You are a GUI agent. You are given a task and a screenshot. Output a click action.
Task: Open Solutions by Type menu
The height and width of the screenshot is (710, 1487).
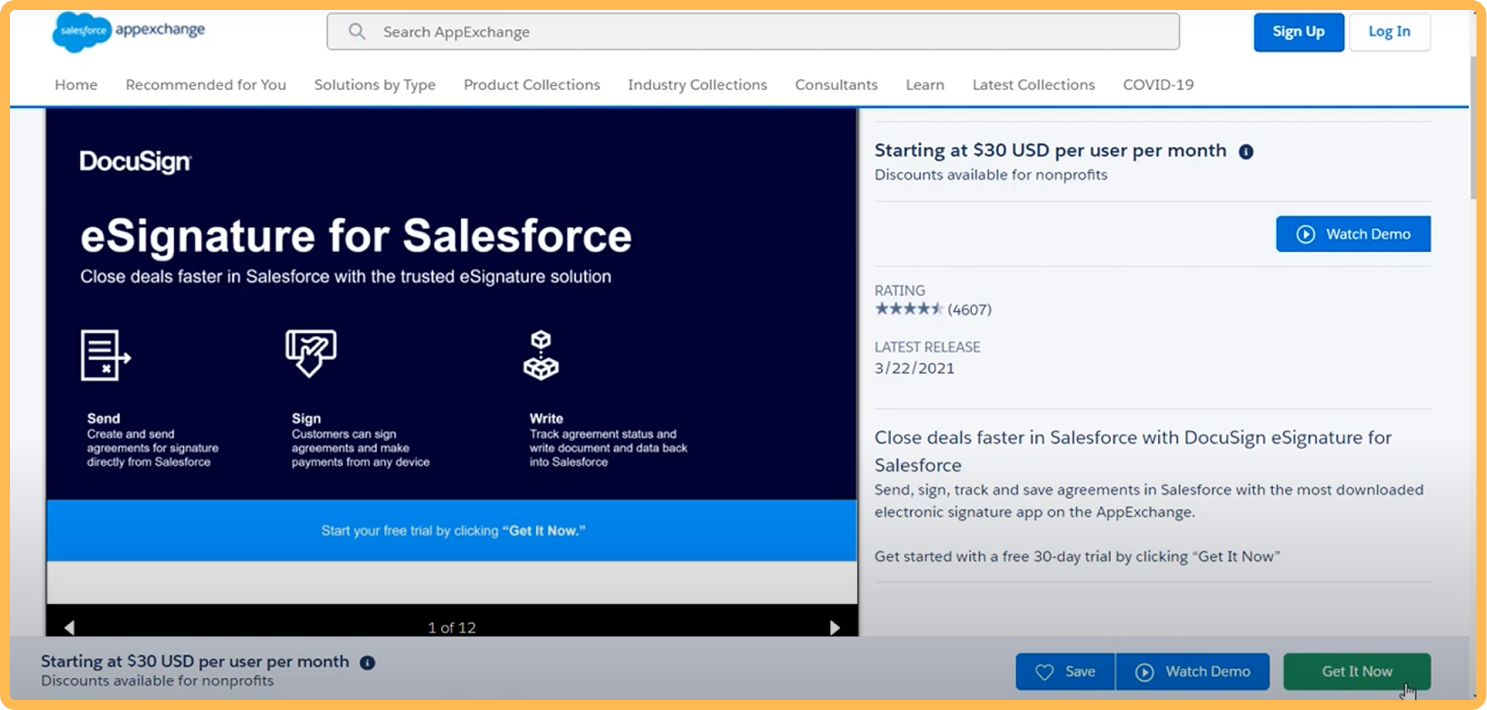click(375, 85)
